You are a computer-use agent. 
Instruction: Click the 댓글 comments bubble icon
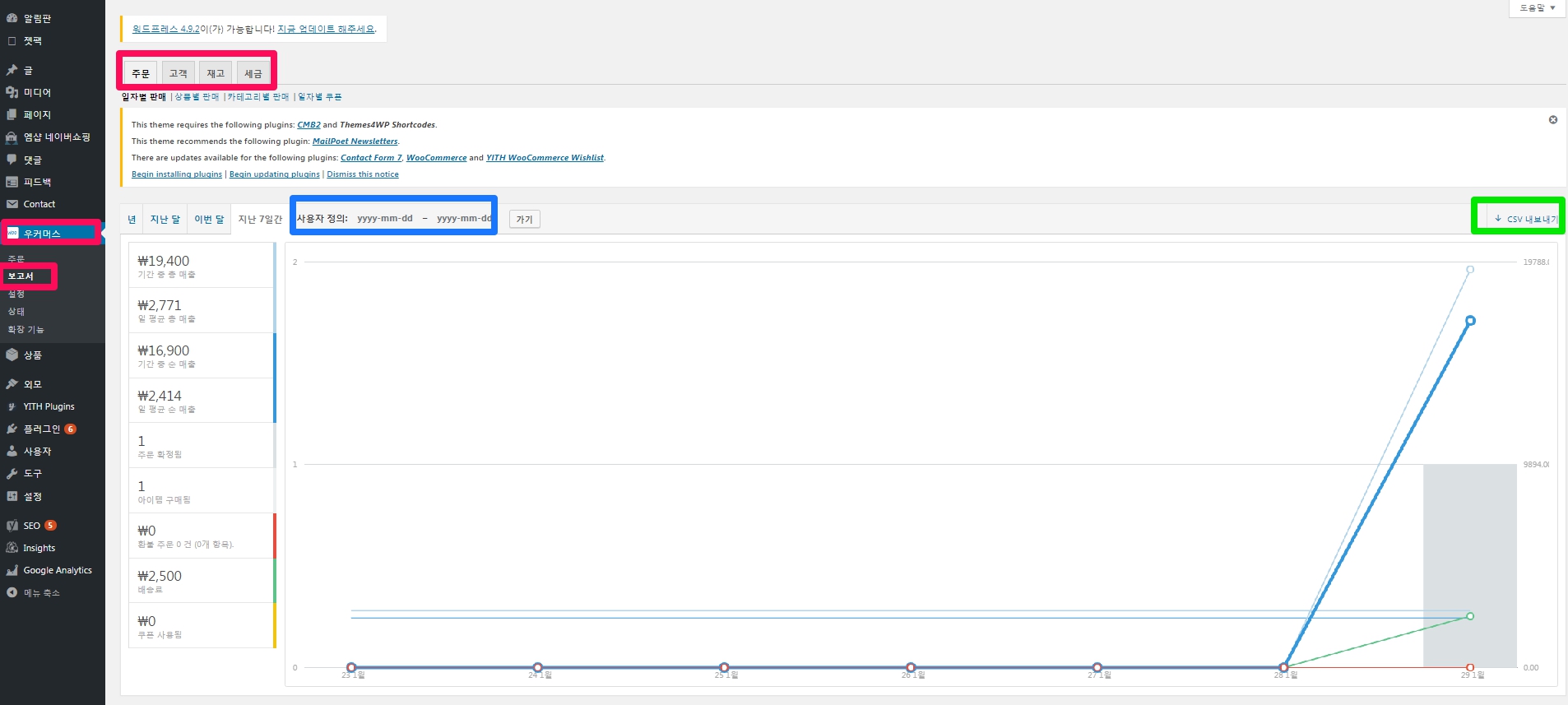pyautogui.click(x=12, y=160)
